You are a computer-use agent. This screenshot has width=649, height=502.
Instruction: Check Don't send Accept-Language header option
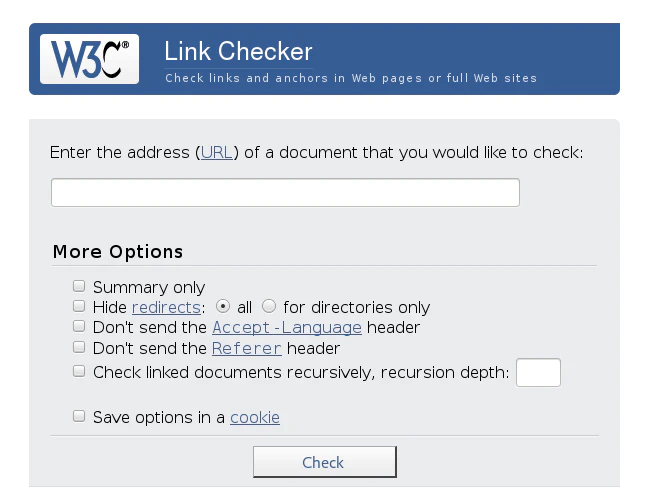click(x=80, y=327)
